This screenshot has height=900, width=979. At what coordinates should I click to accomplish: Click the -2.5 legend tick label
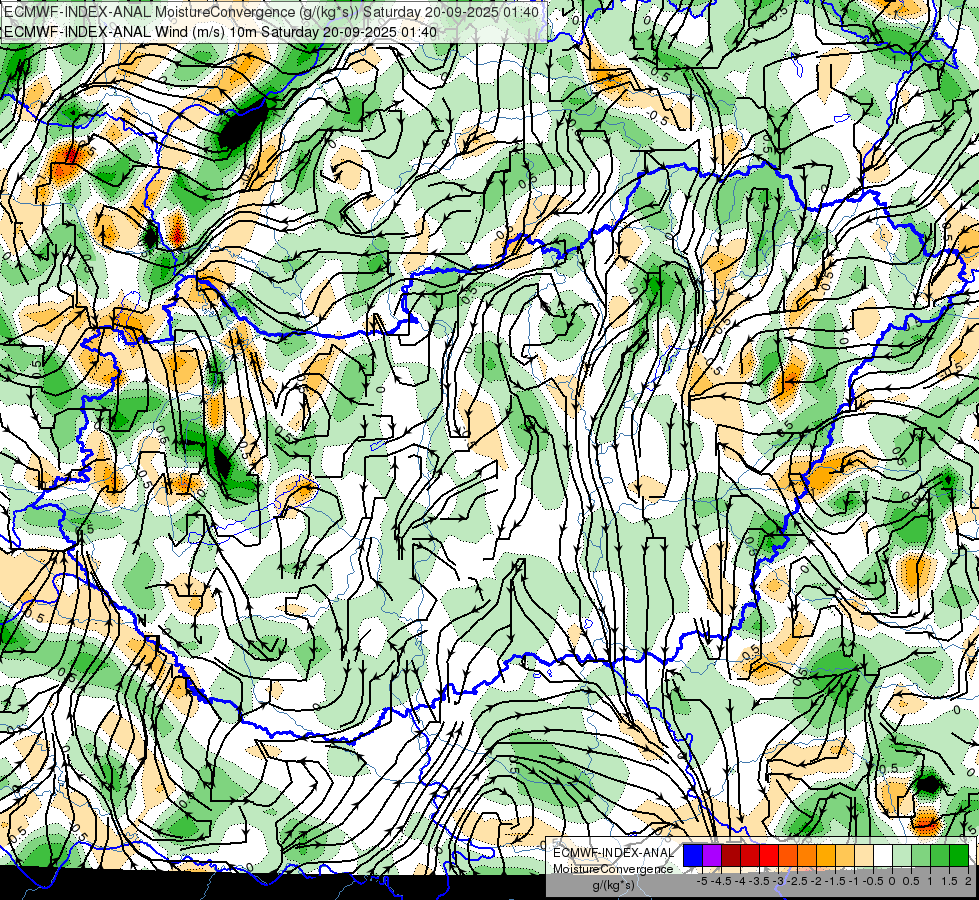[797, 881]
